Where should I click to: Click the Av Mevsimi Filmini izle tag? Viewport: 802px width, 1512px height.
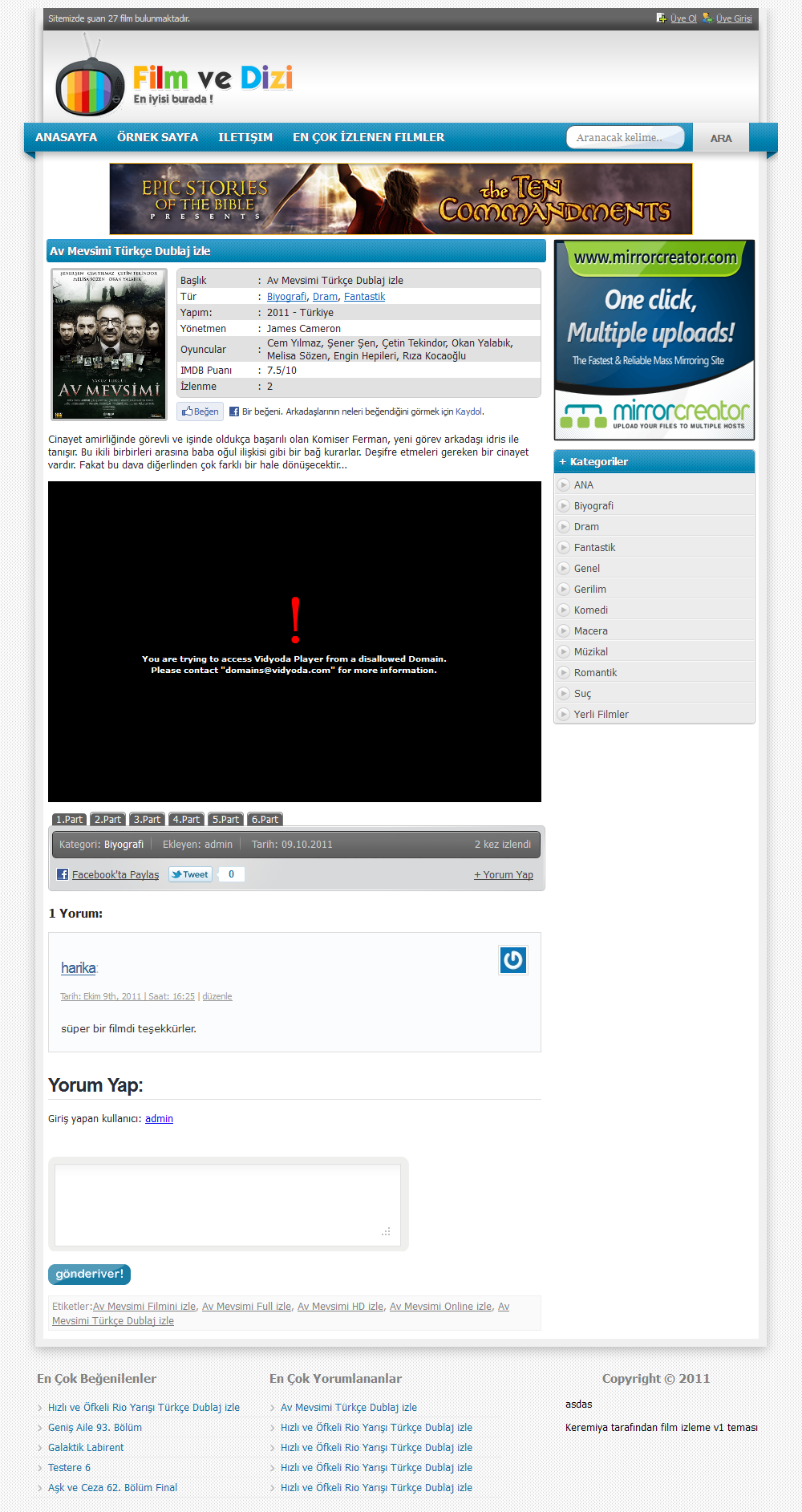point(144,1307)
